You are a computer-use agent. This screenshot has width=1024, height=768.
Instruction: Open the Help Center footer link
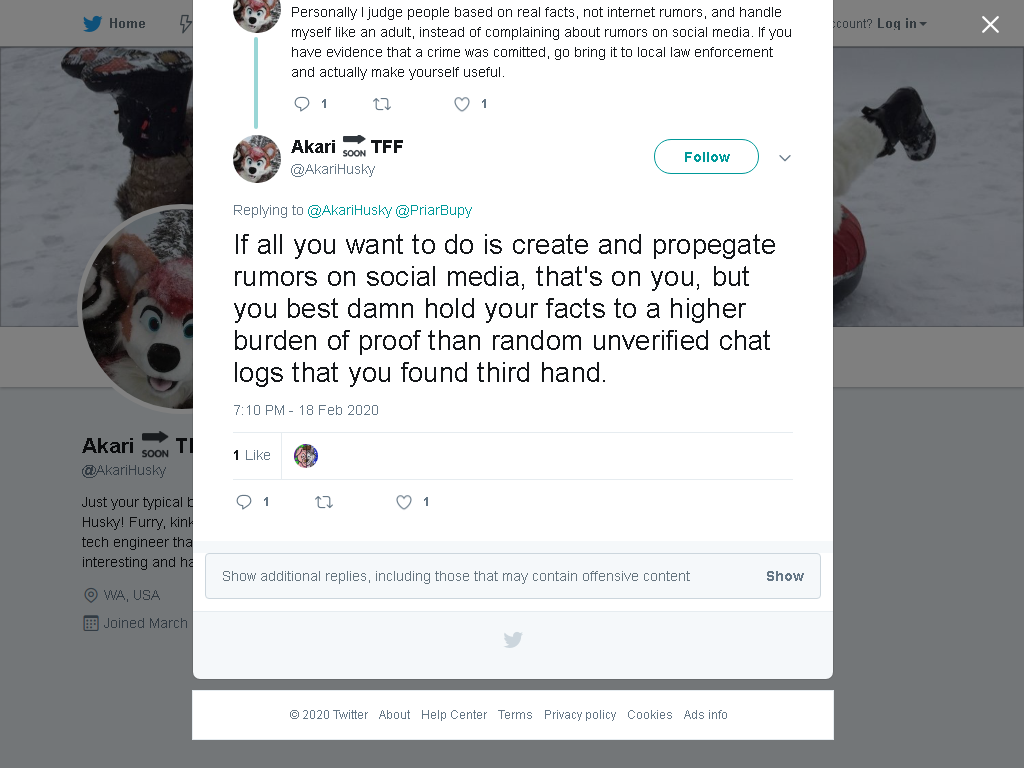click(x=454, y=714)
